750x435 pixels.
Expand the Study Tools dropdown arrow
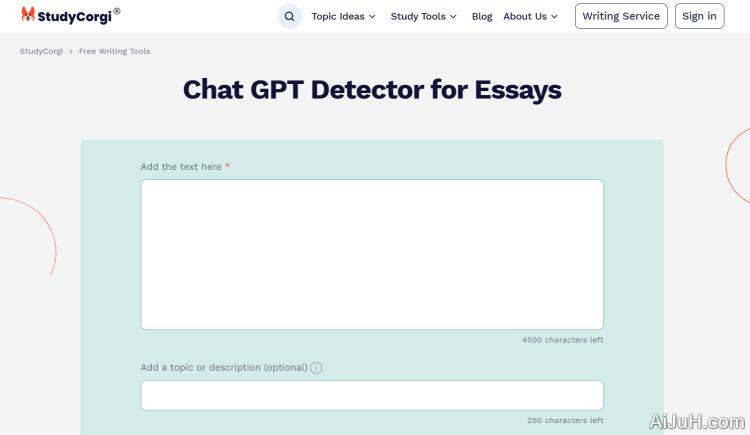point(453,17)
